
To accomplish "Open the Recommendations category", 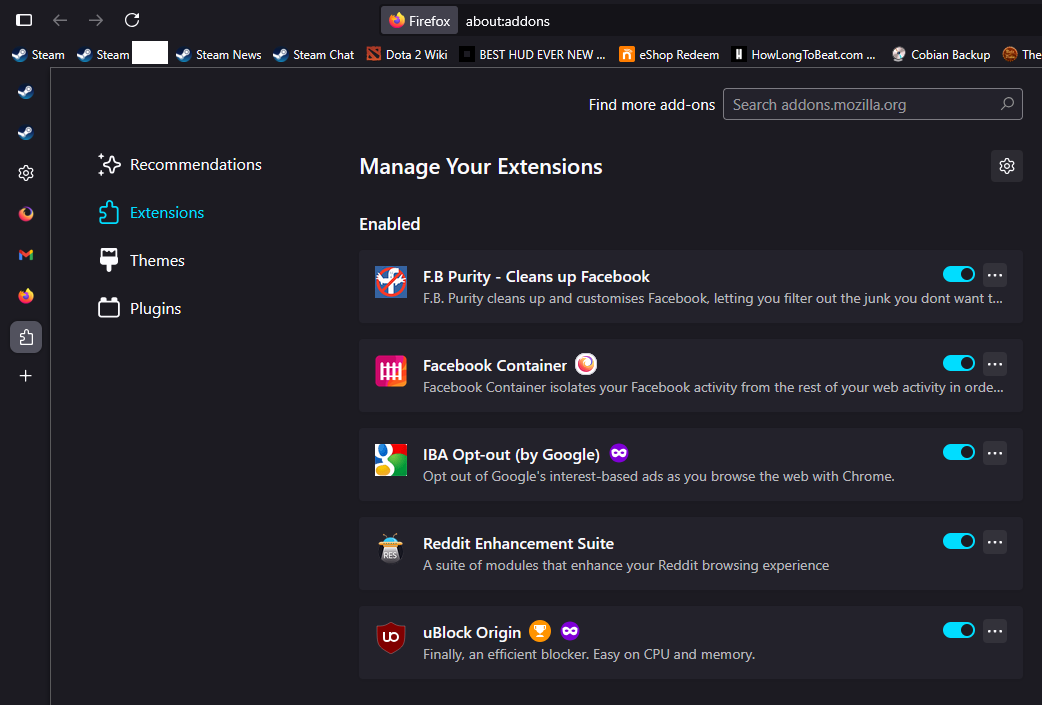I will pyautogui.click(x=179, y=164).
